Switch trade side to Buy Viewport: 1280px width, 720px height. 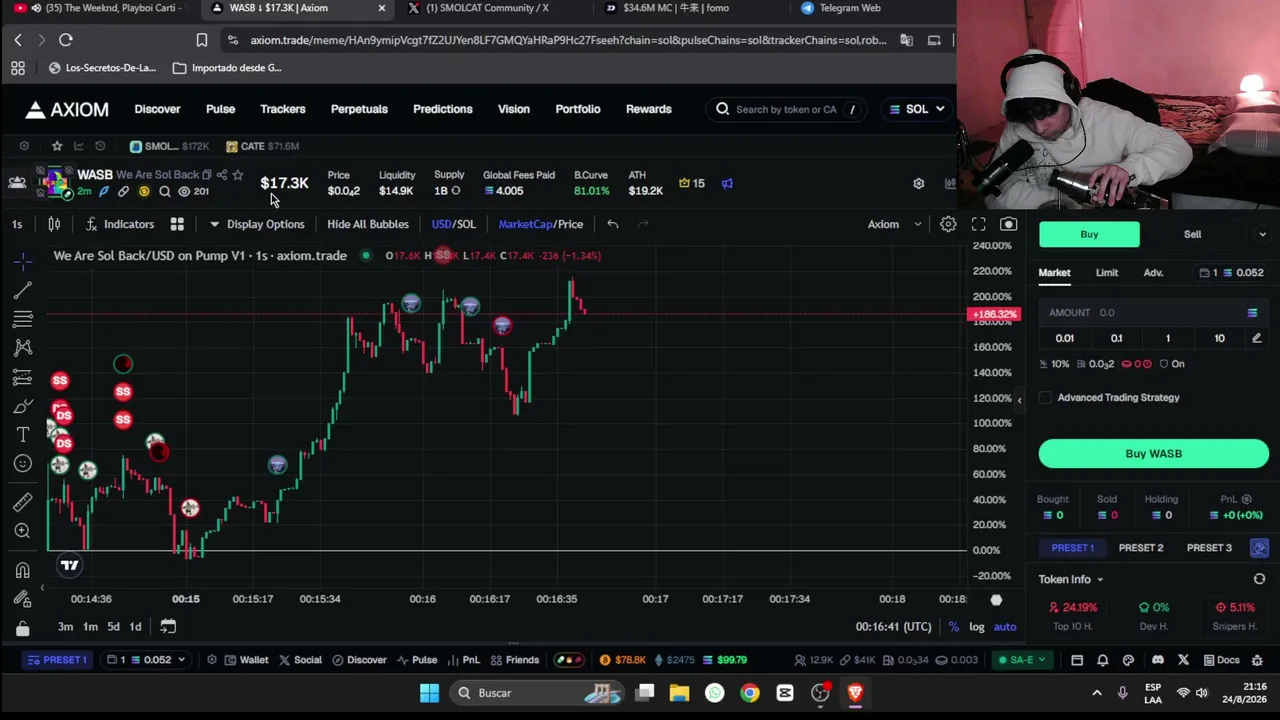coord(1089,234)
